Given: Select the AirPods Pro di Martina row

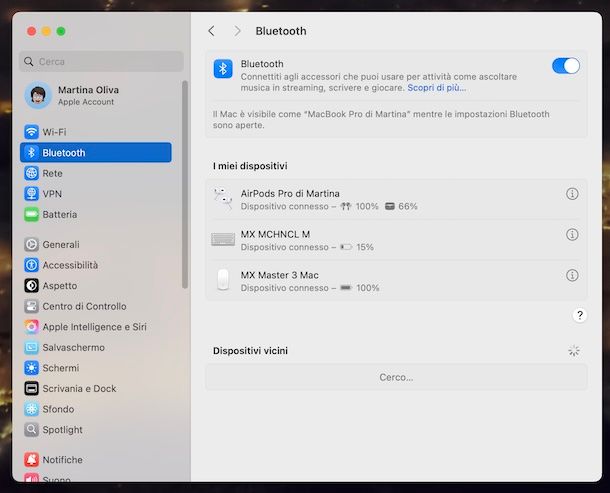Looking at the screenshot, I should pos(396,200).
